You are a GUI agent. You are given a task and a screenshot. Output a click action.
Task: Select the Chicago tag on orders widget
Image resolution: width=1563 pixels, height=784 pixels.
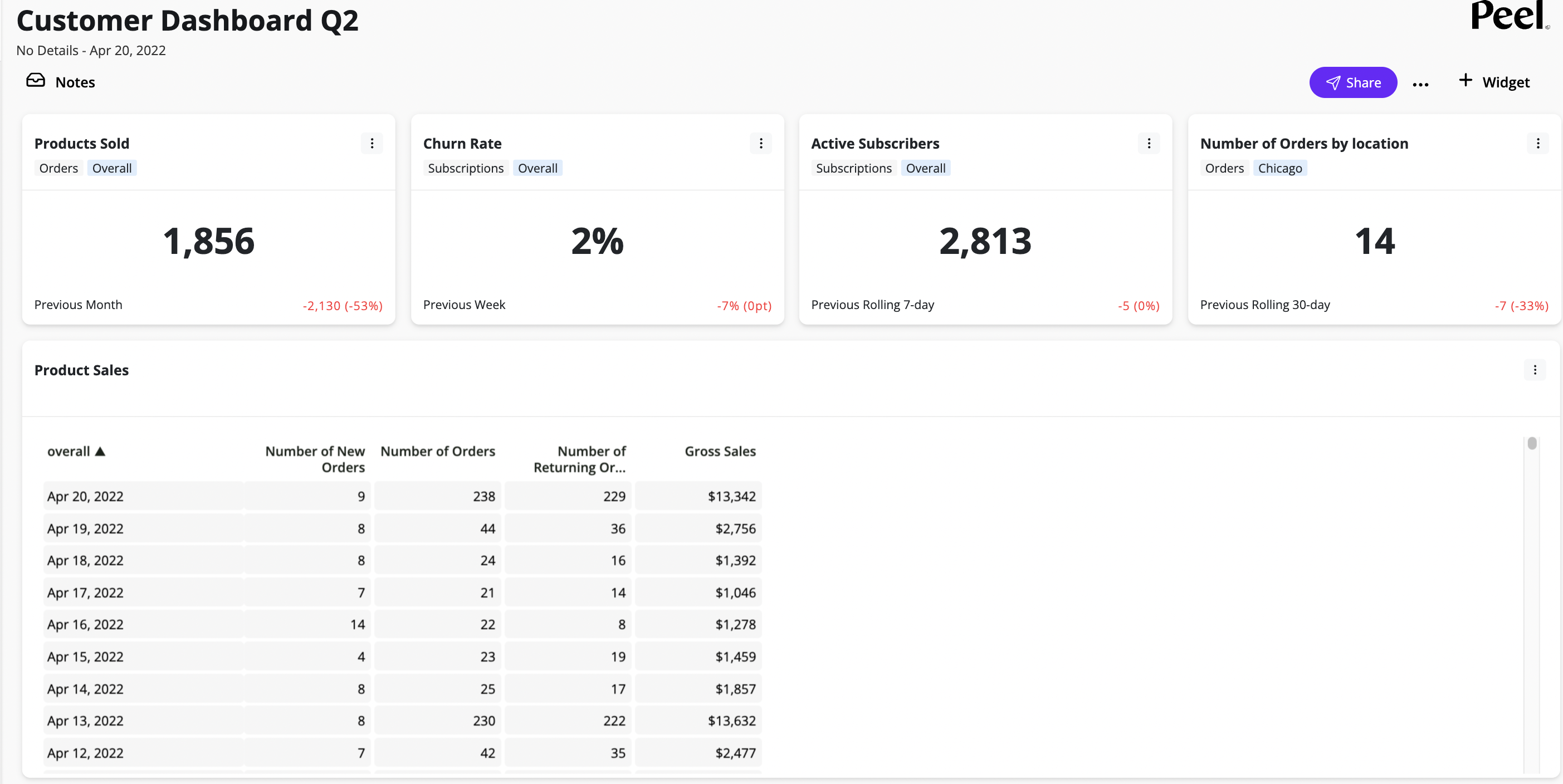pyautogui.click(x=1279, y=168)
